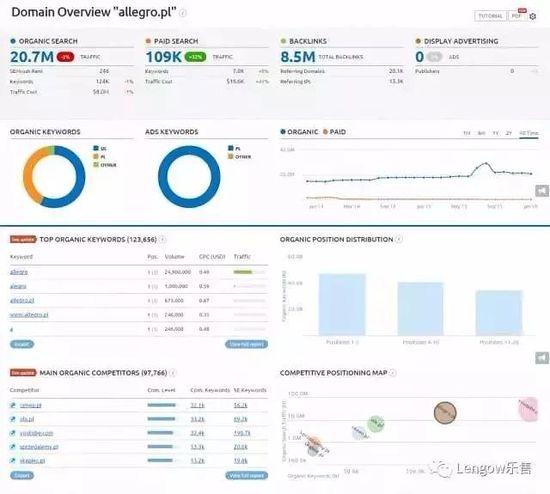
Task: Select the 6M time range tab
Action: click(481, 133)
